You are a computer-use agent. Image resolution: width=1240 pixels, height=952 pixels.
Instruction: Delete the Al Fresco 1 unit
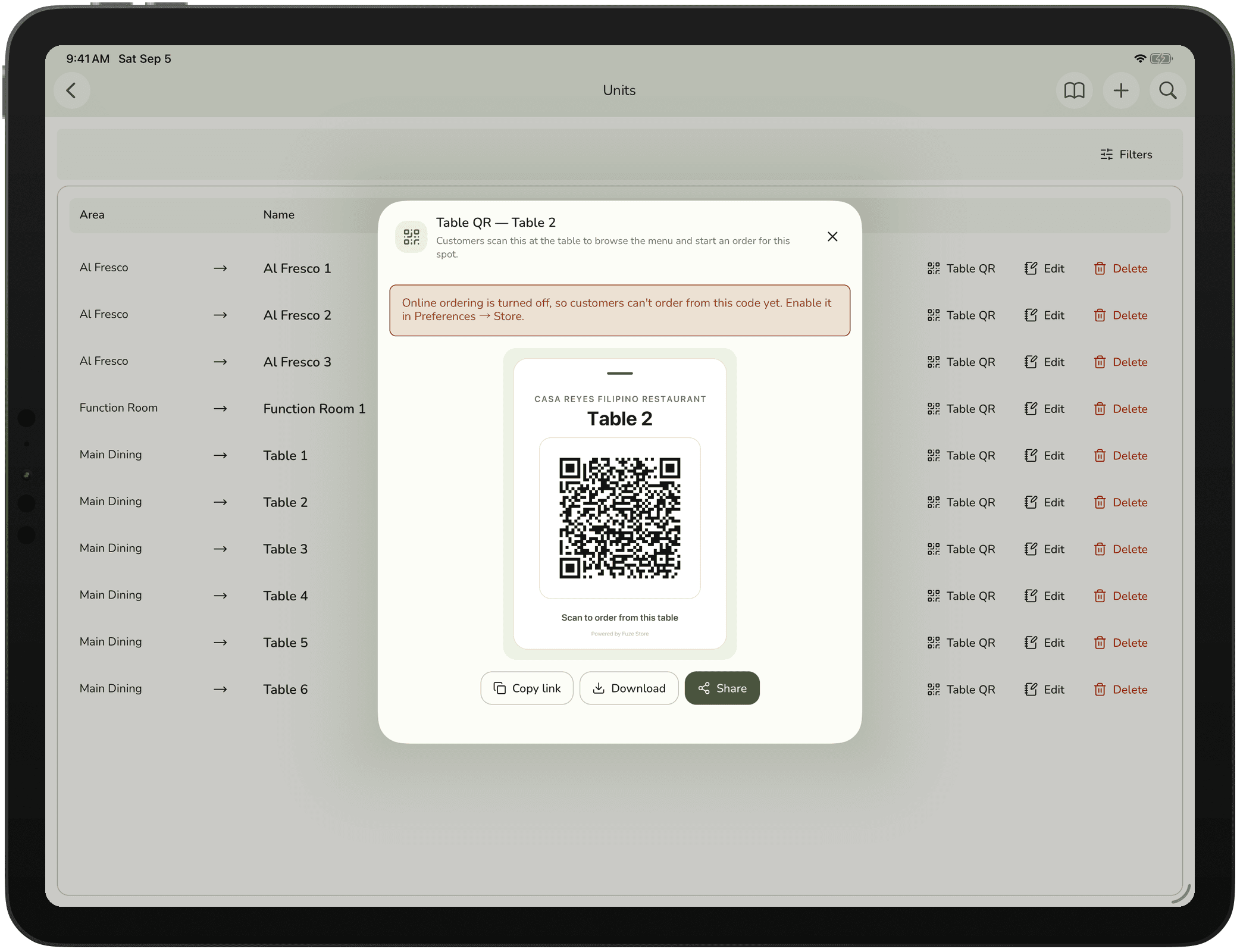click(x=1120, y=268)
